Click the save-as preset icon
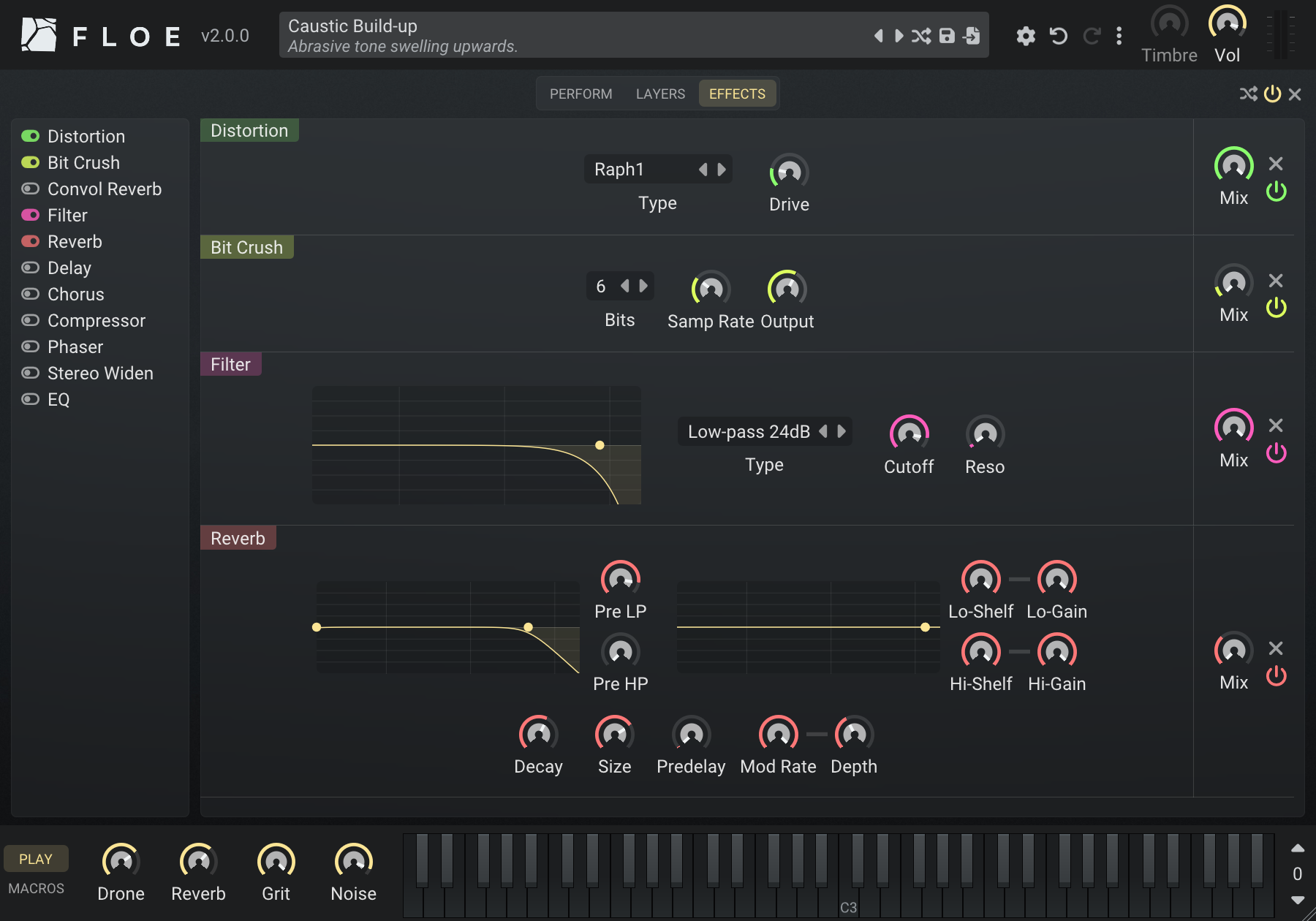The image size is (1316, 921). click(972, 35)
